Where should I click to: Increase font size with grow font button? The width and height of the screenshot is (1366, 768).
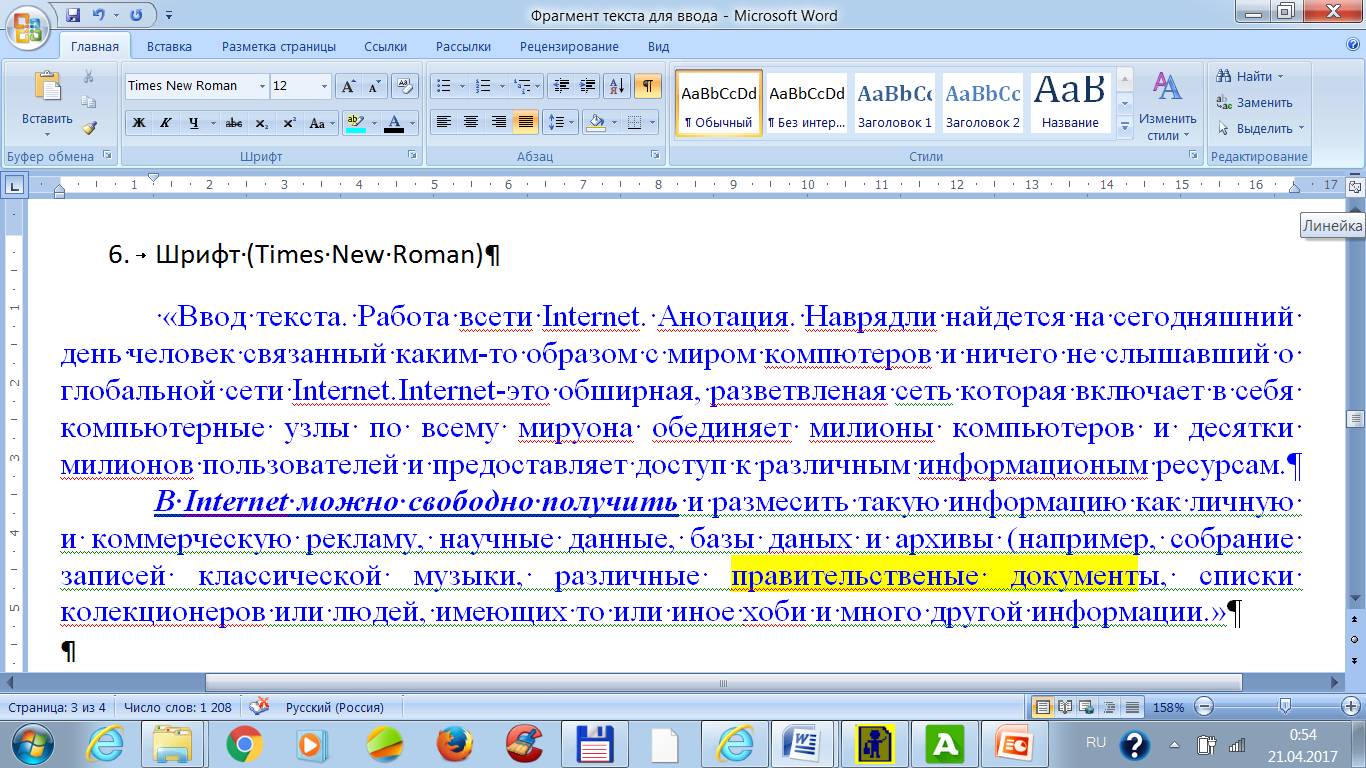pos(347,86)
